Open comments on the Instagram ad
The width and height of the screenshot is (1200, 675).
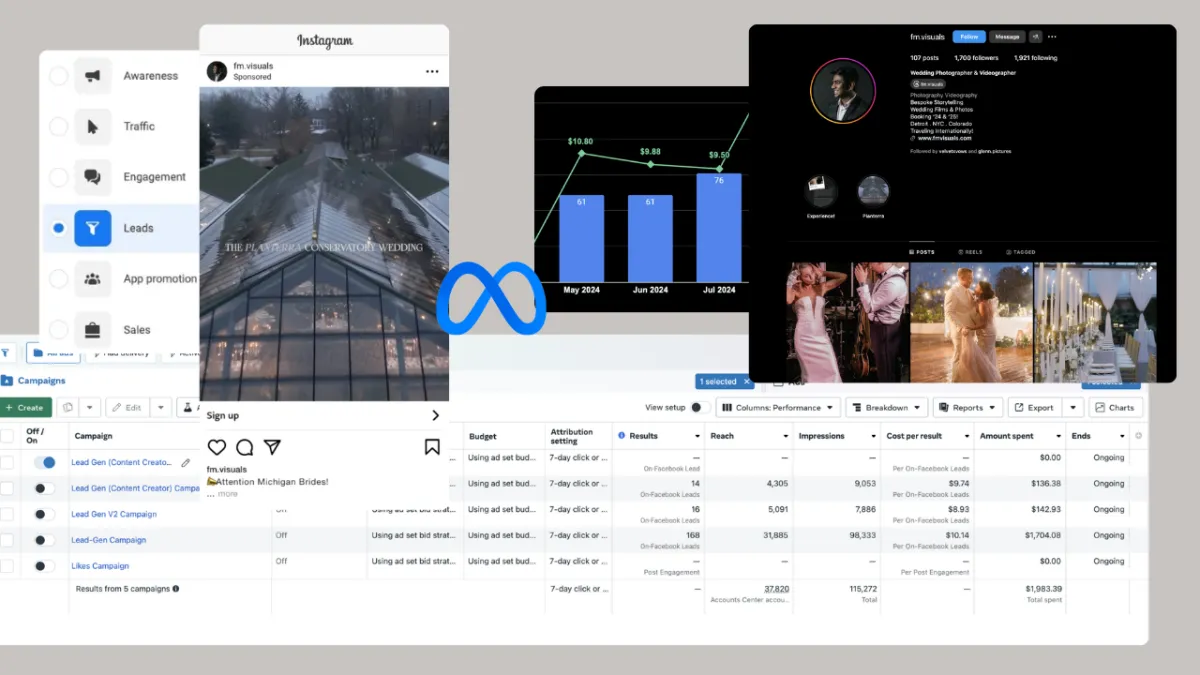pyautogui.click(x=244, y=447)
